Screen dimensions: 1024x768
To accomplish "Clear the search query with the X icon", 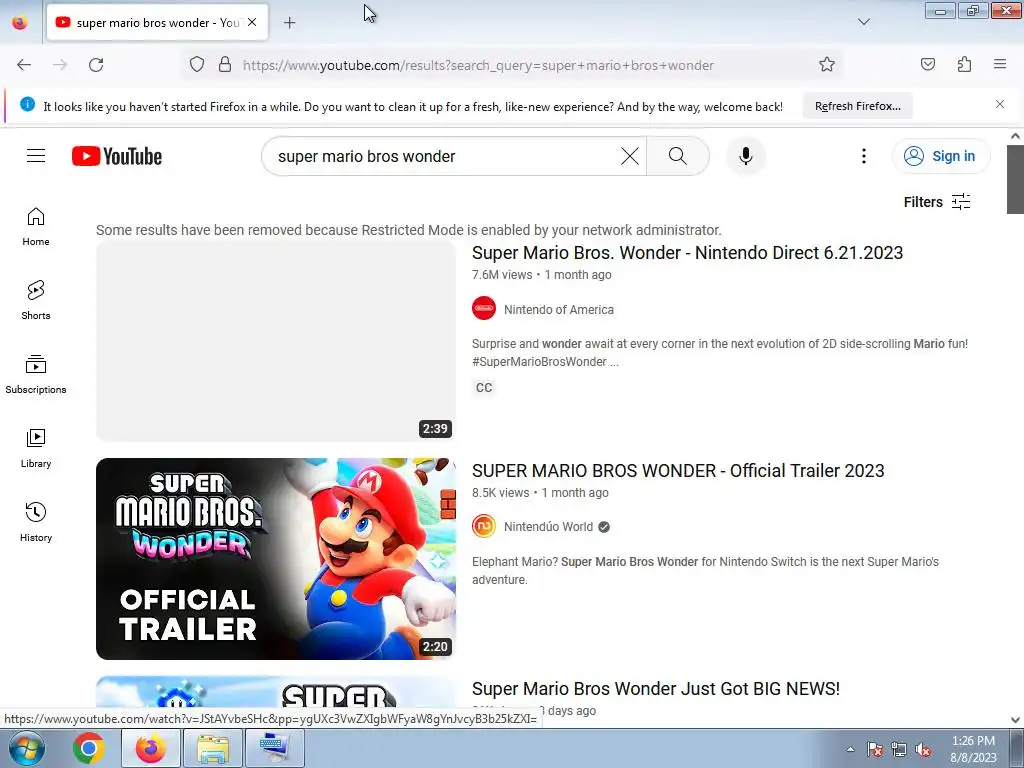I will [630, 156].
